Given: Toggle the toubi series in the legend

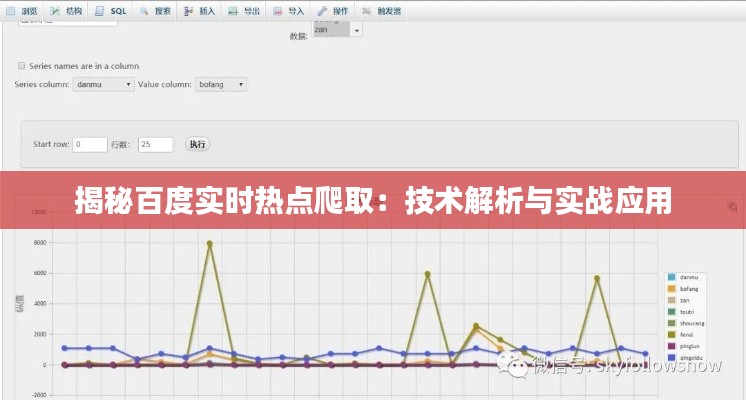Looking at the screenshot, I should point(681,312).
